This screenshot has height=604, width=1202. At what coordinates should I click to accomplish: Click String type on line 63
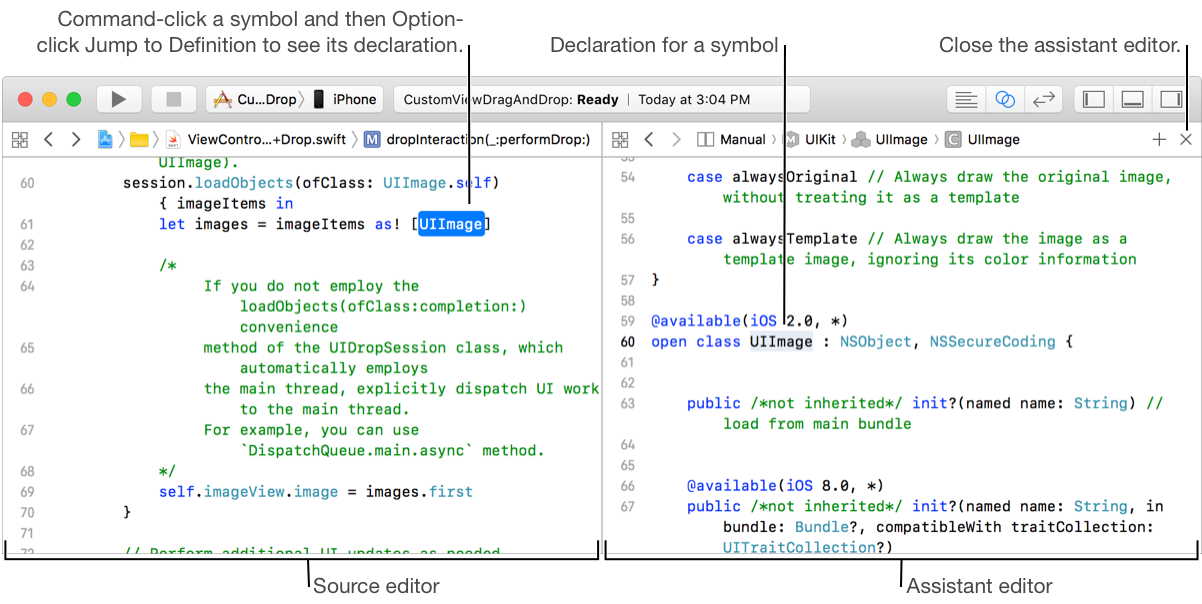pos(1100,403)
